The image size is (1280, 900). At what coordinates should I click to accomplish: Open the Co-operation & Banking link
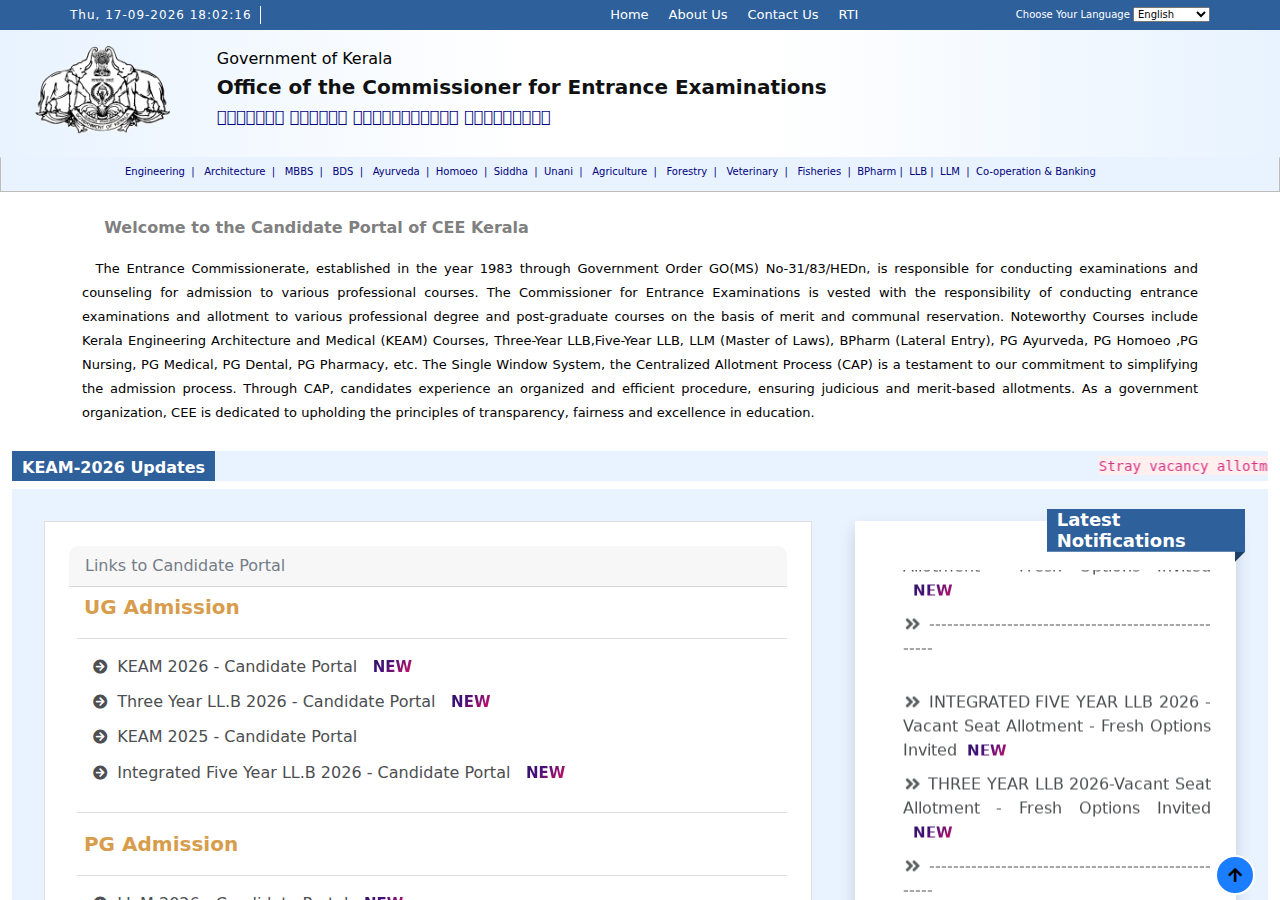click(x=1036, y=172)
